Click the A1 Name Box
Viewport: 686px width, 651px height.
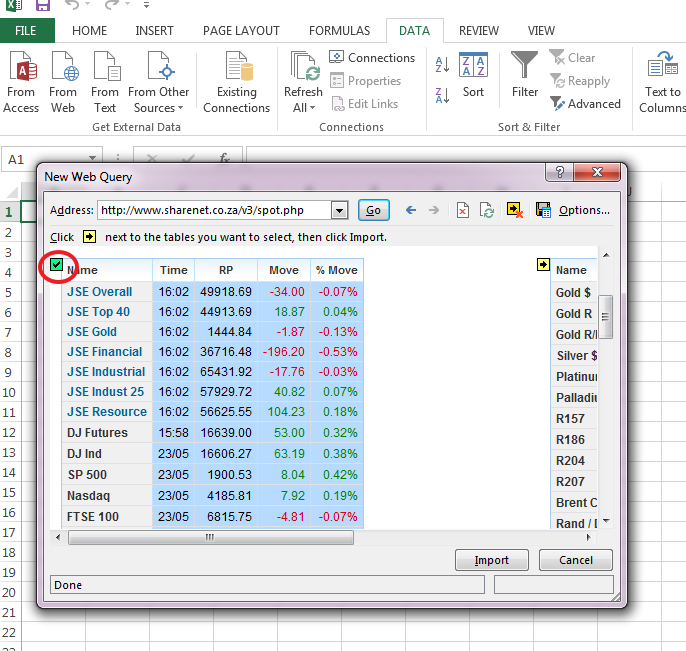click(46, 159)
